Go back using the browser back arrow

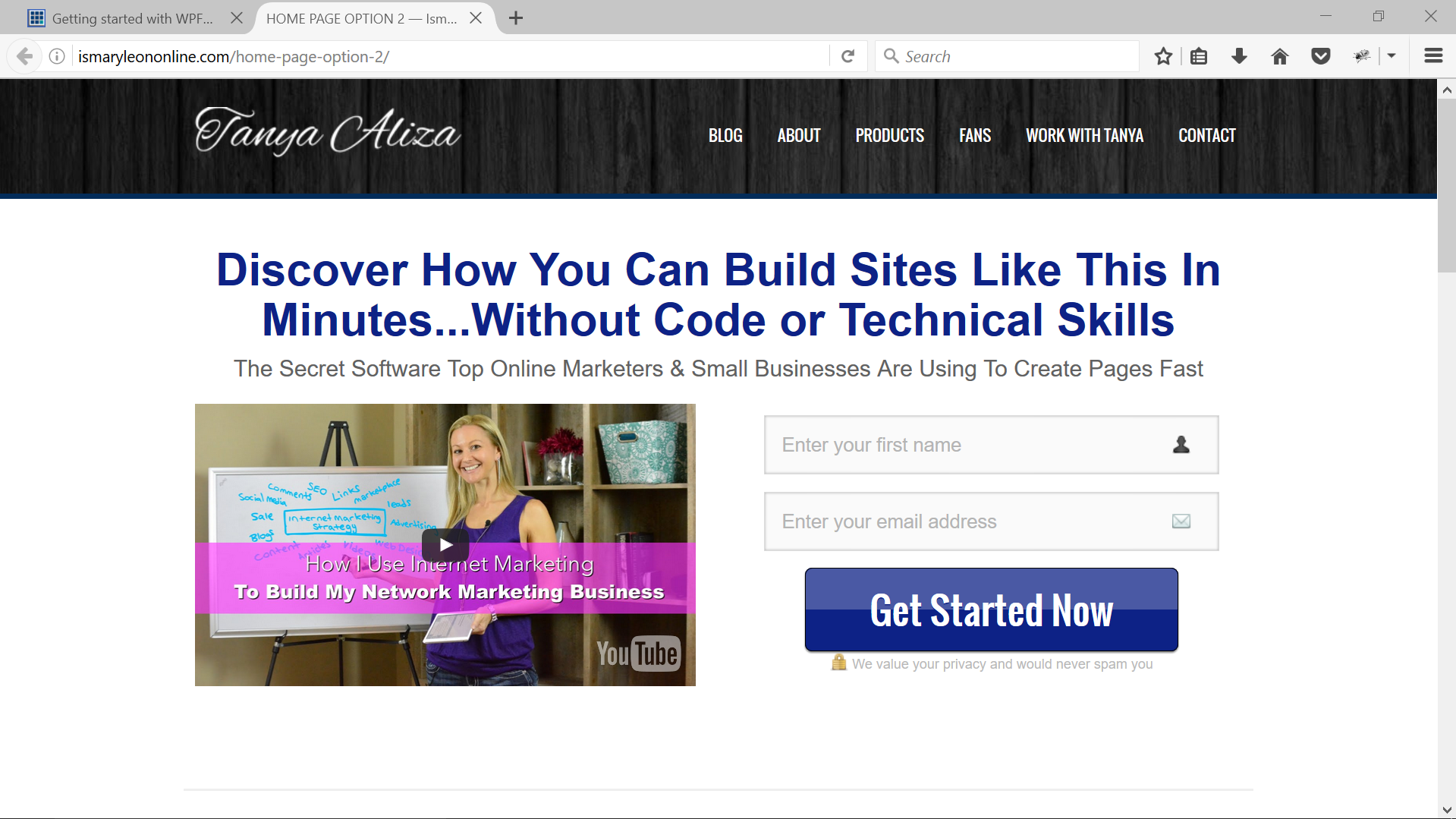[x=24, y=56]
